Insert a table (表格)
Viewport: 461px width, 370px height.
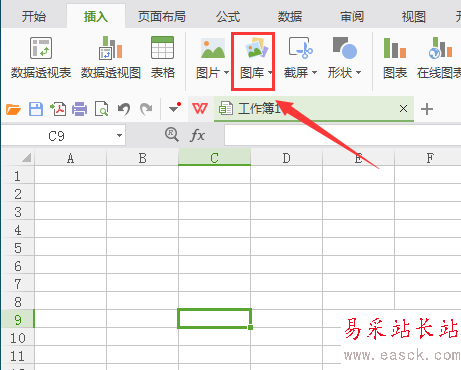(162, 58)
